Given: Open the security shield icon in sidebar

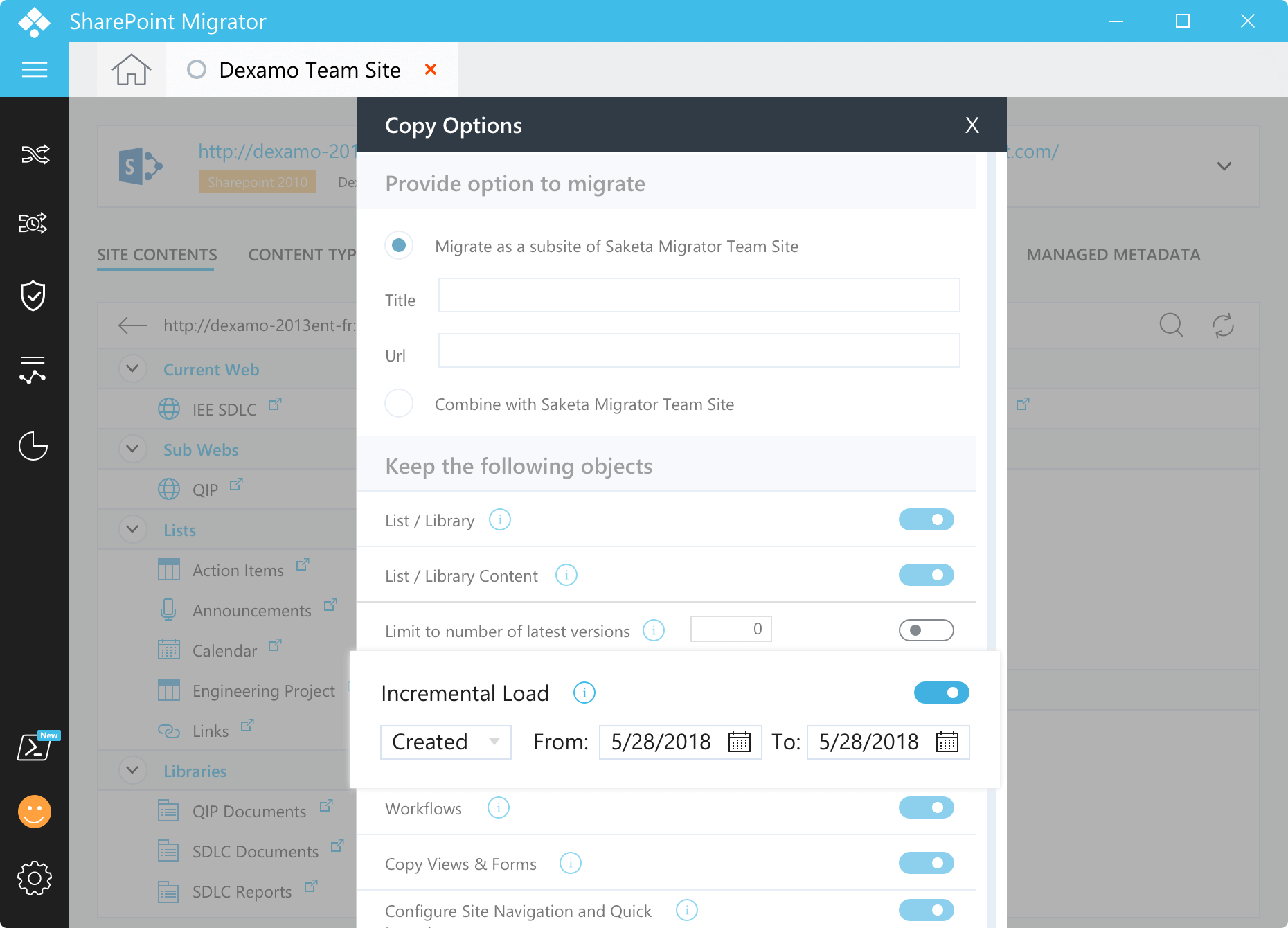Looking at the screenshot, I should coord(33,296).
